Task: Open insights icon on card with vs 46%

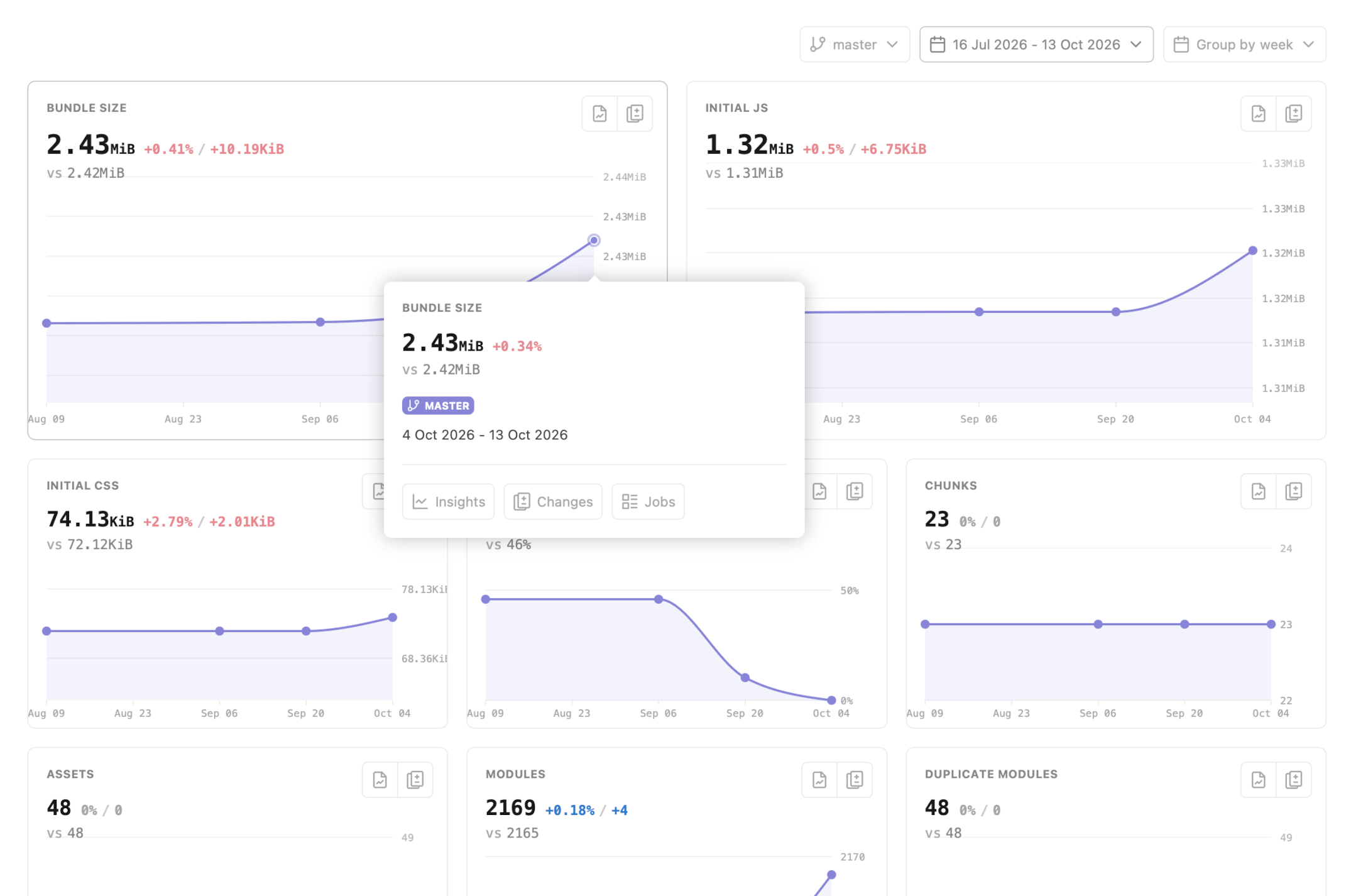Action: point(819,491)
